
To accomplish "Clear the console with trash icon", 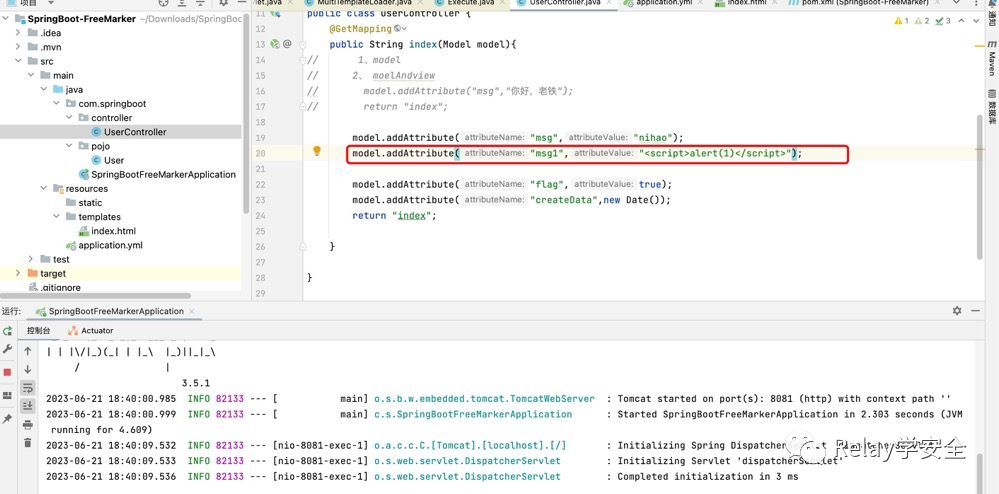I will pyautogui.click(x=27, y=442).
